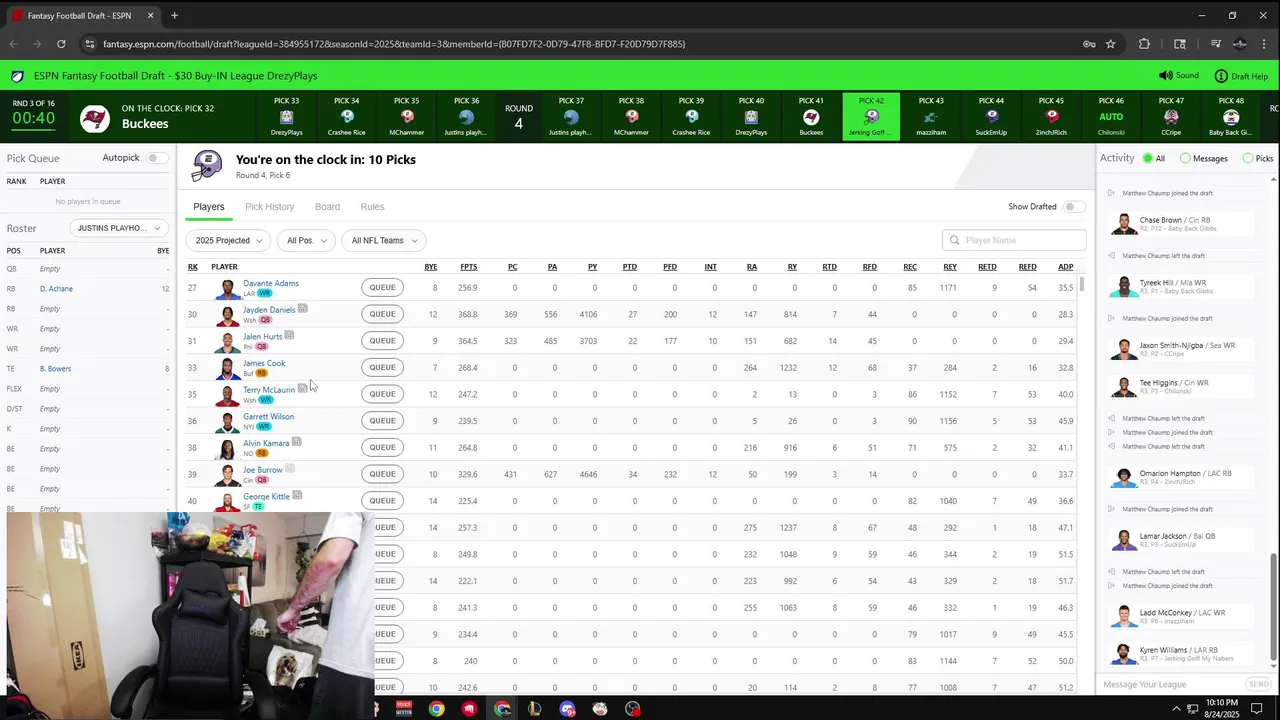The height and width of the screenshot is (720, 1280).
Task: Select the All activity radio button
Action: 1148,158
